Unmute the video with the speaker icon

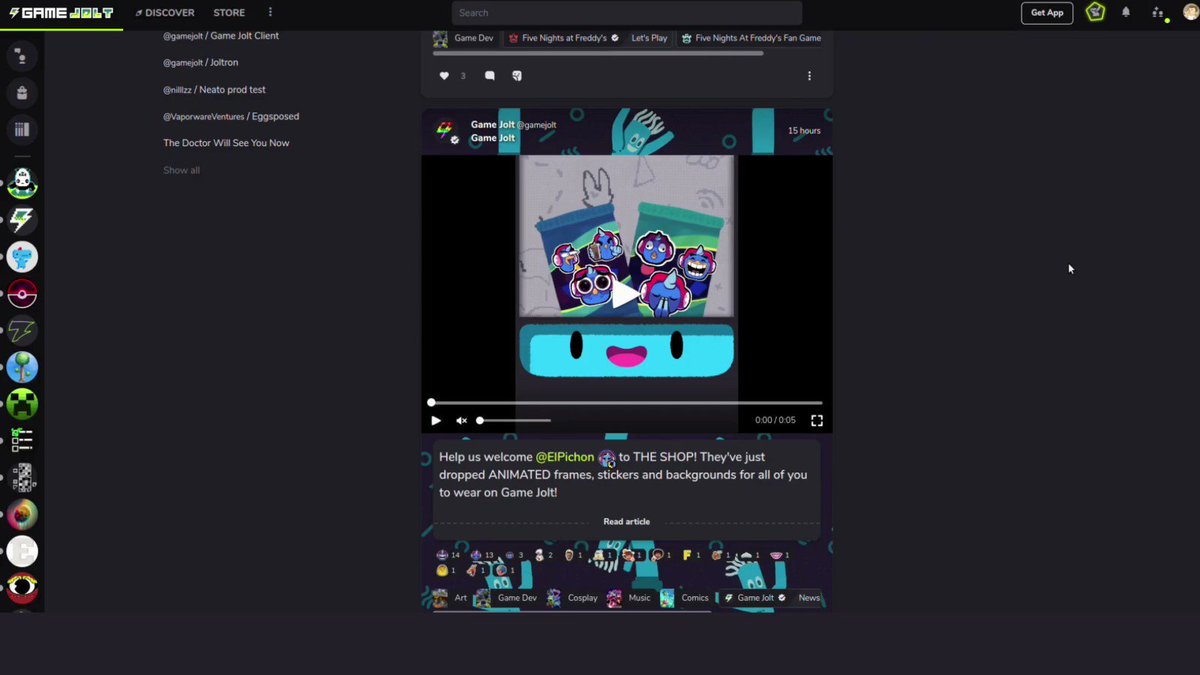coord(461,420)
